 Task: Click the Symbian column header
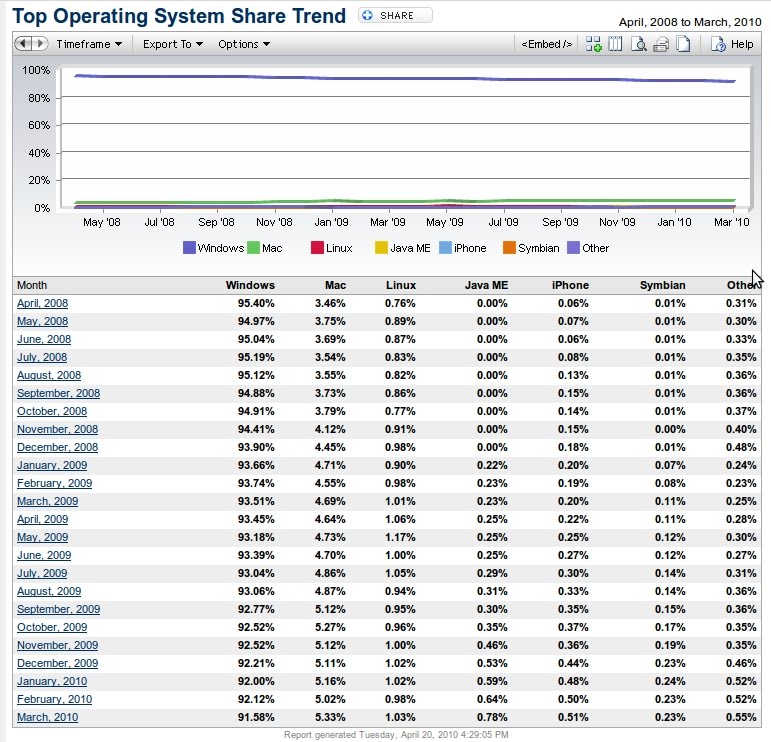coord(662,285)
